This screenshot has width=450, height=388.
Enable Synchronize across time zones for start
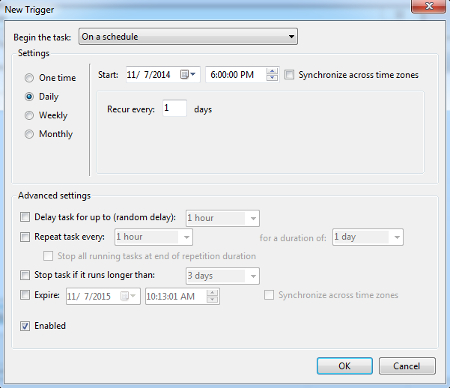click(x=289, y=75)
